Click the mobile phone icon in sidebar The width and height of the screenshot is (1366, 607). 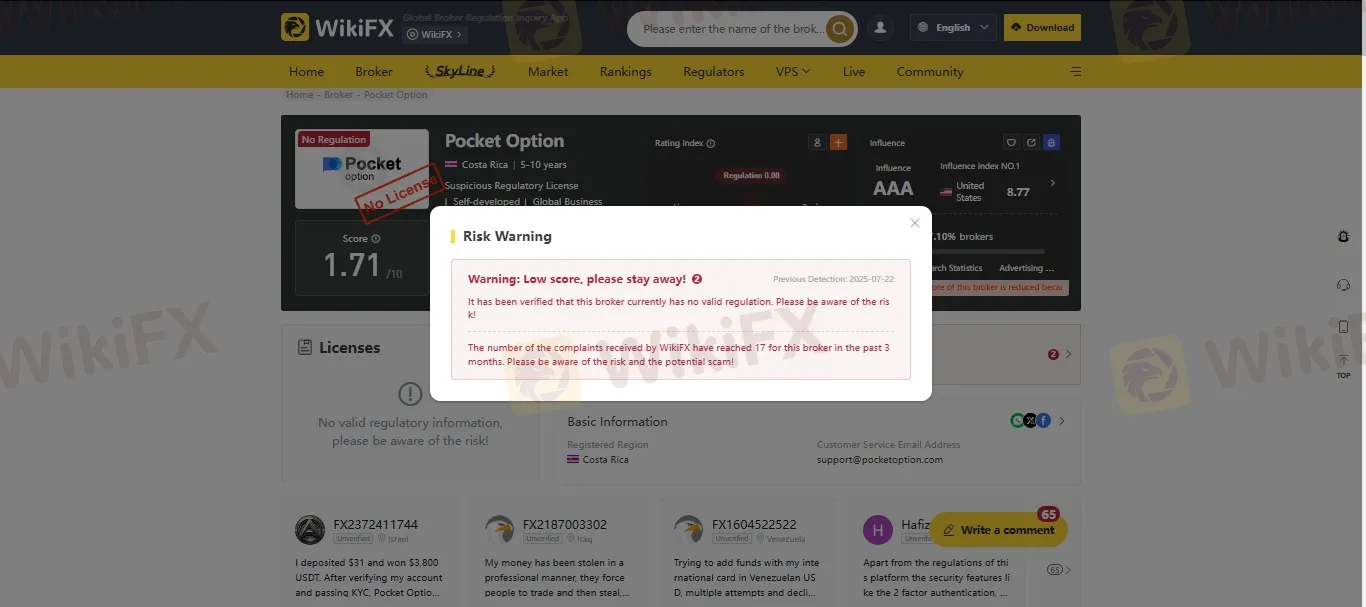[1343, 327]
